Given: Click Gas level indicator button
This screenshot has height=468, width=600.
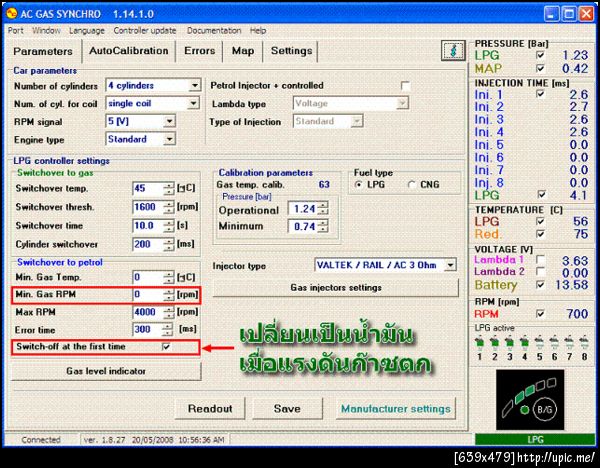Looking at the screenshot, I should pyautogui.click(x=106, y=371).
